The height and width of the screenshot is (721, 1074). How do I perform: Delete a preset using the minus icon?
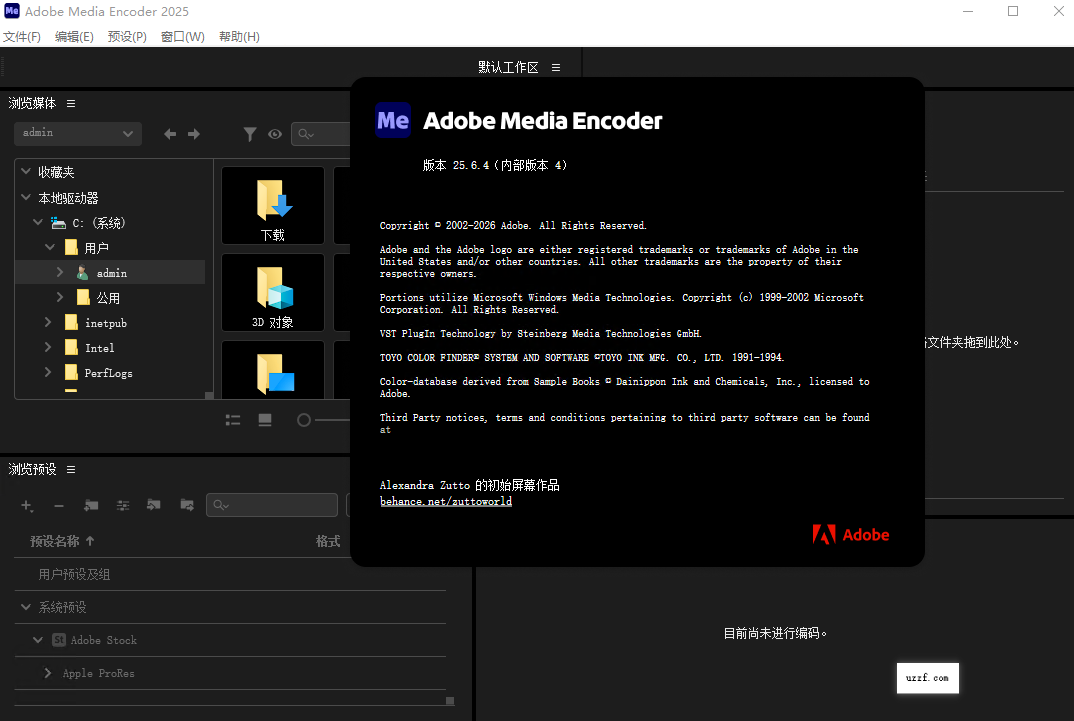tap(59, 505)
